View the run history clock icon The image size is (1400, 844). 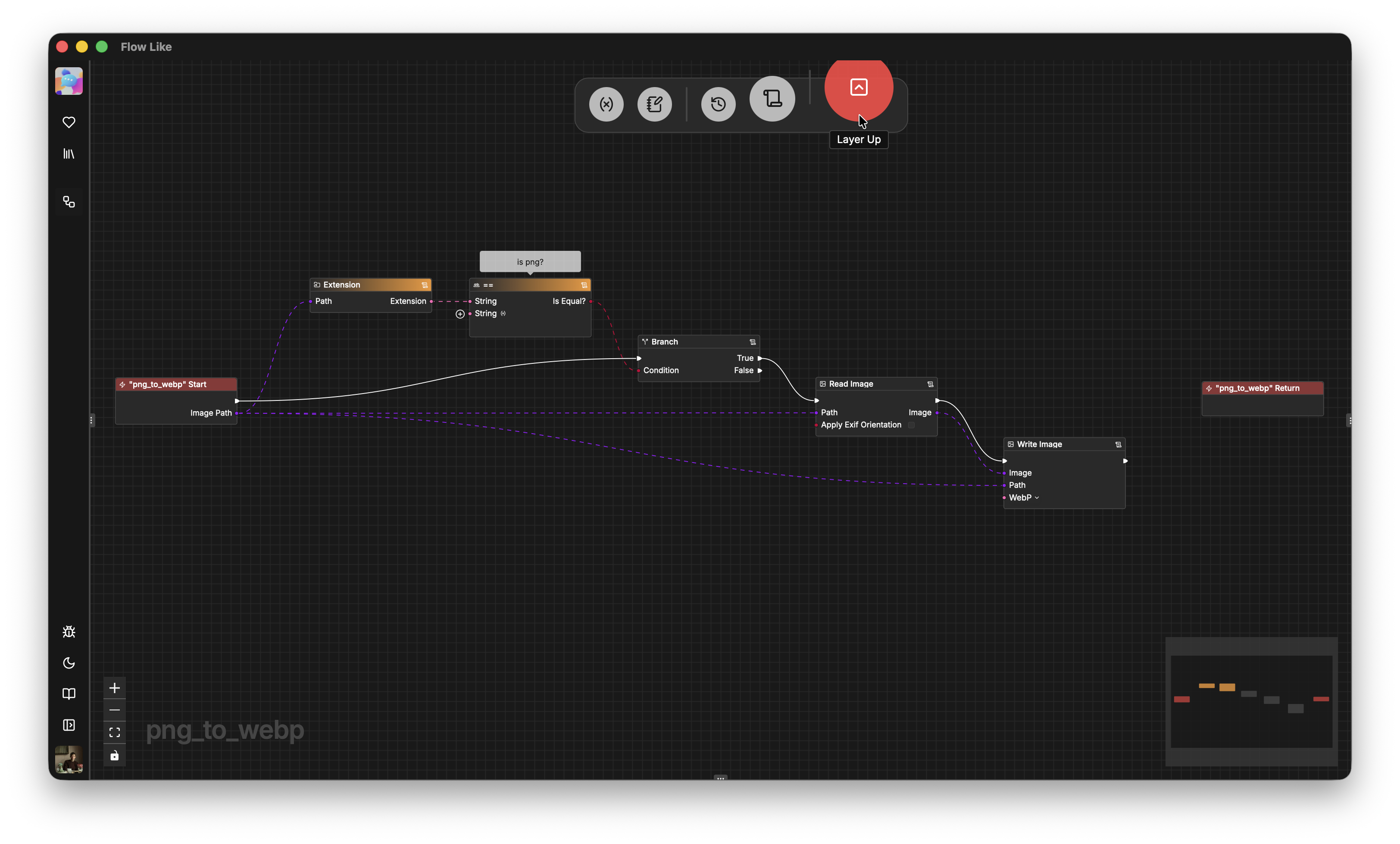point(718,104)
